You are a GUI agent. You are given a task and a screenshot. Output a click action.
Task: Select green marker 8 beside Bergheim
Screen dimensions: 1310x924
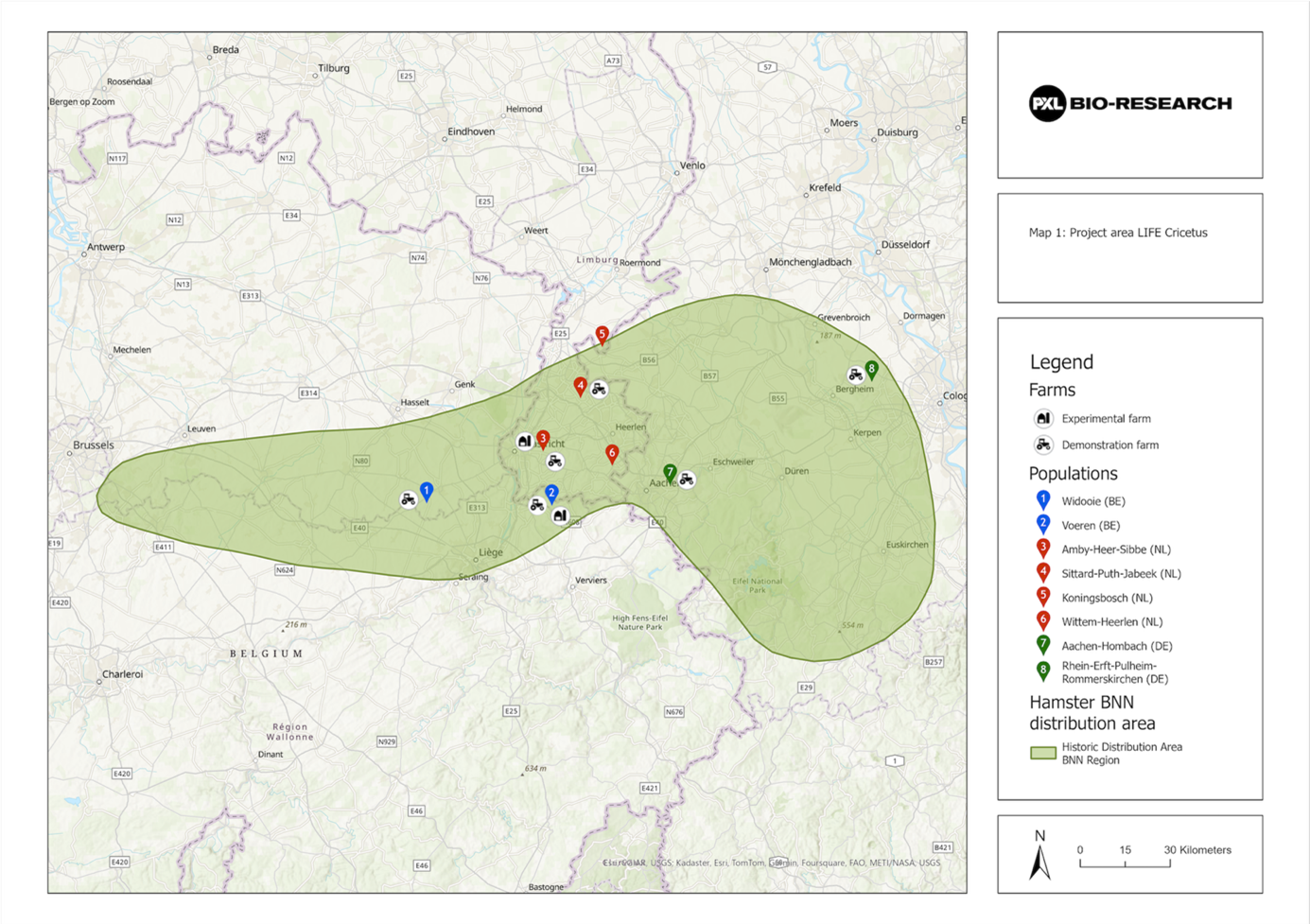tap(872, 369)
